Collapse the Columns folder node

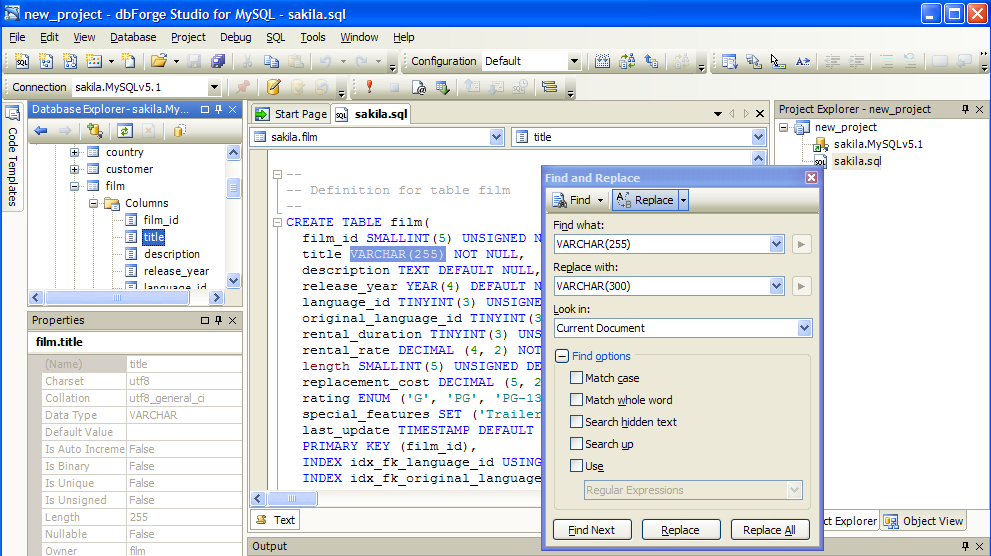94,203
